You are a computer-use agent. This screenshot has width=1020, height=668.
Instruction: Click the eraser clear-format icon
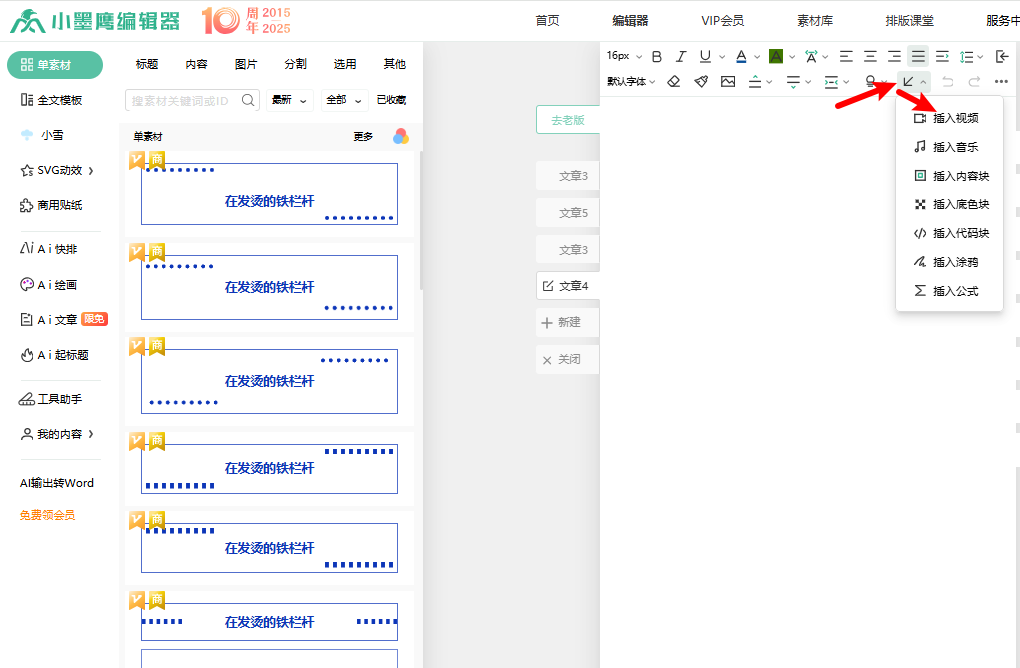pos(674,81)
